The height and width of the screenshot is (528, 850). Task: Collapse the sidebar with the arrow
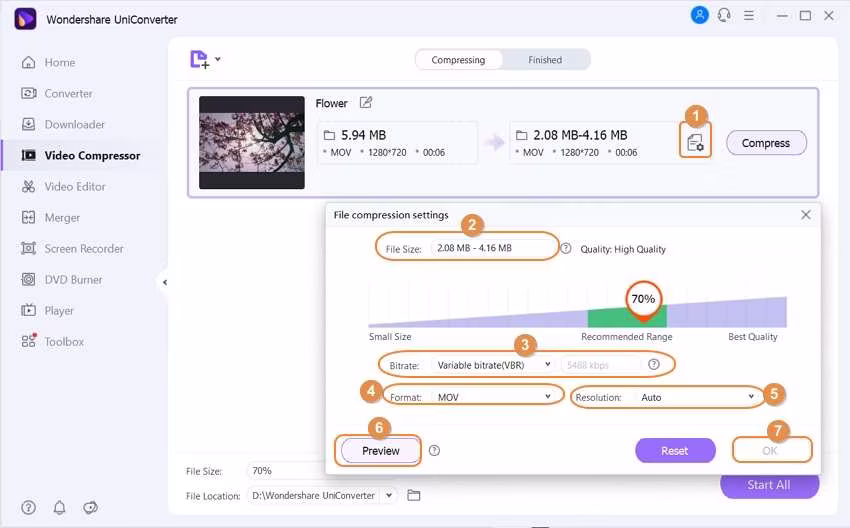click(165, 282)
